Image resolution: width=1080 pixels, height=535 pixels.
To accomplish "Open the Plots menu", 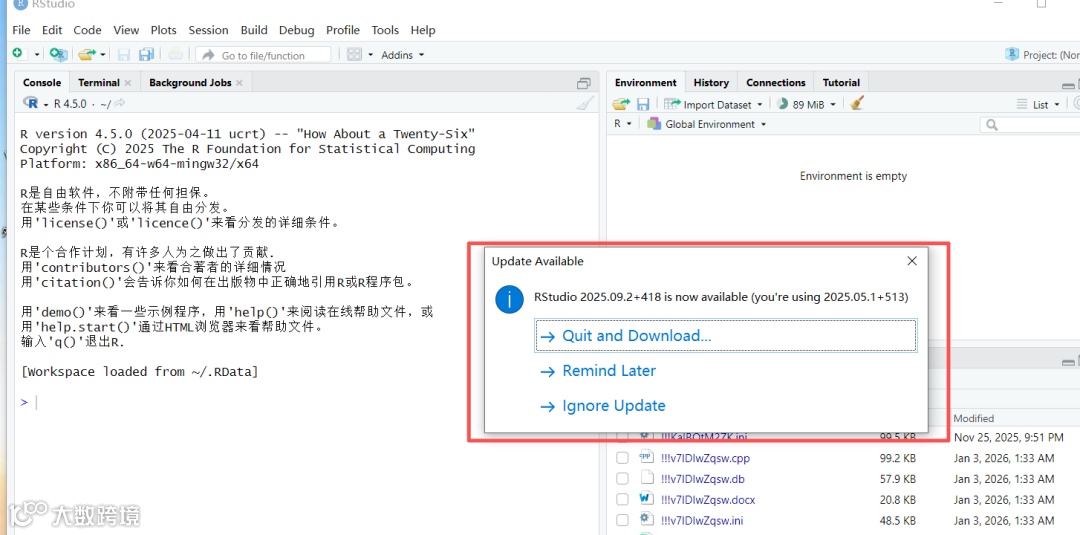I will tap(164, 30).
